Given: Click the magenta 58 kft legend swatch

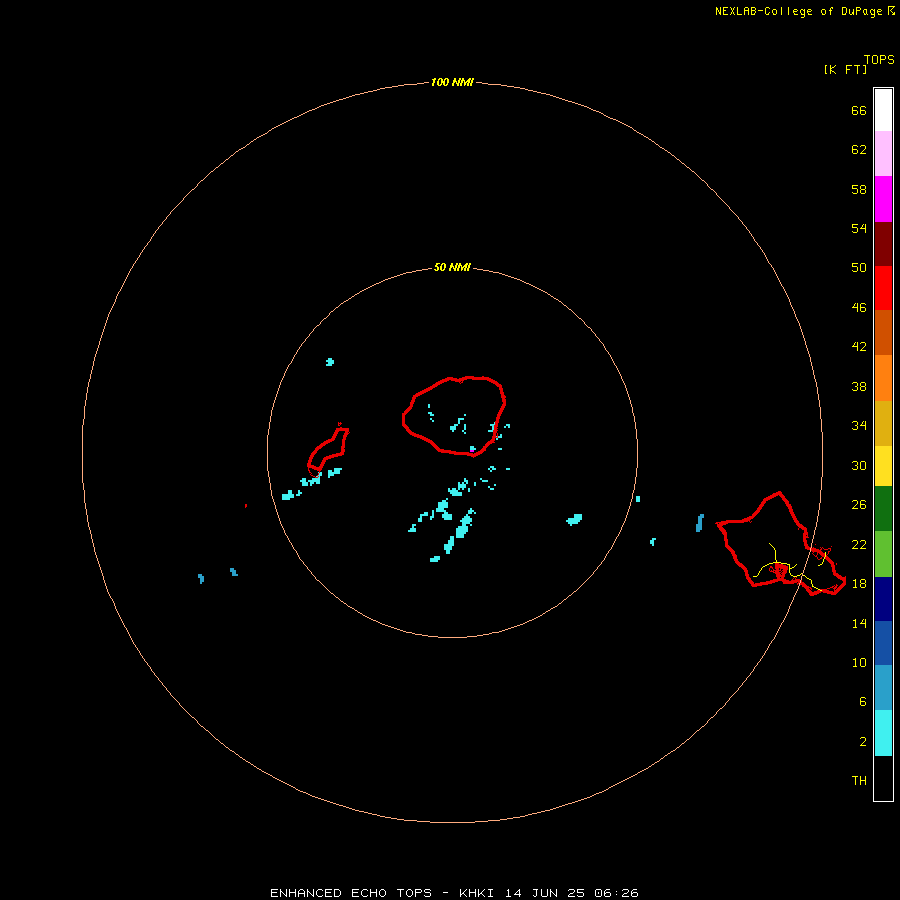Looking at the screenshot, I should tap(883, 199).
